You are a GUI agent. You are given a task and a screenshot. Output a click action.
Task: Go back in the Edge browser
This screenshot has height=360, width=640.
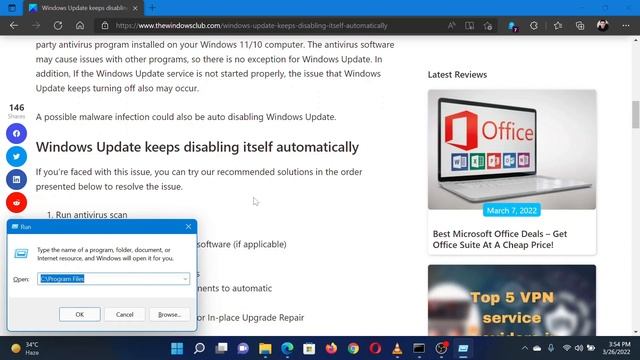(14, 26)
